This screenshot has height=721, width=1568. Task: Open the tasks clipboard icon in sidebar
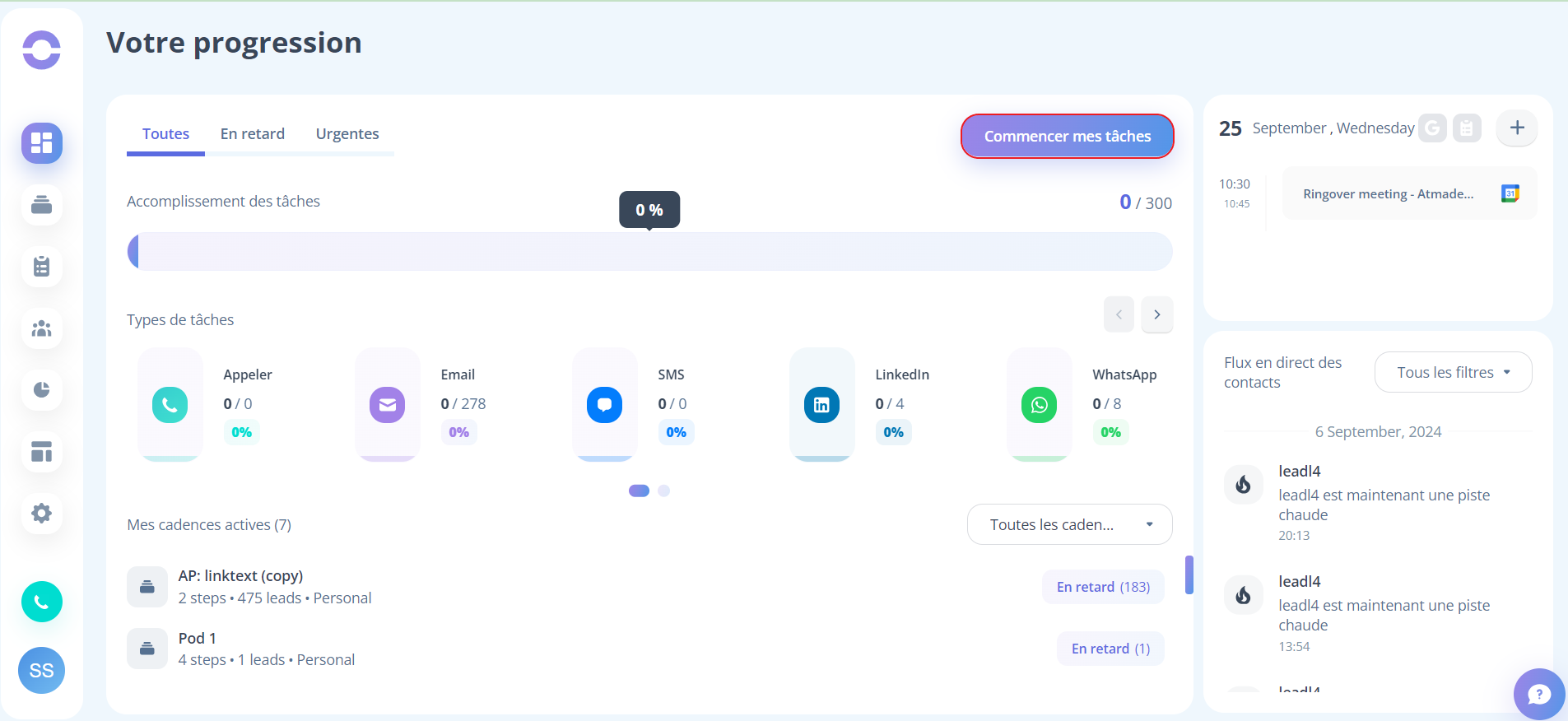click(42, 267)
